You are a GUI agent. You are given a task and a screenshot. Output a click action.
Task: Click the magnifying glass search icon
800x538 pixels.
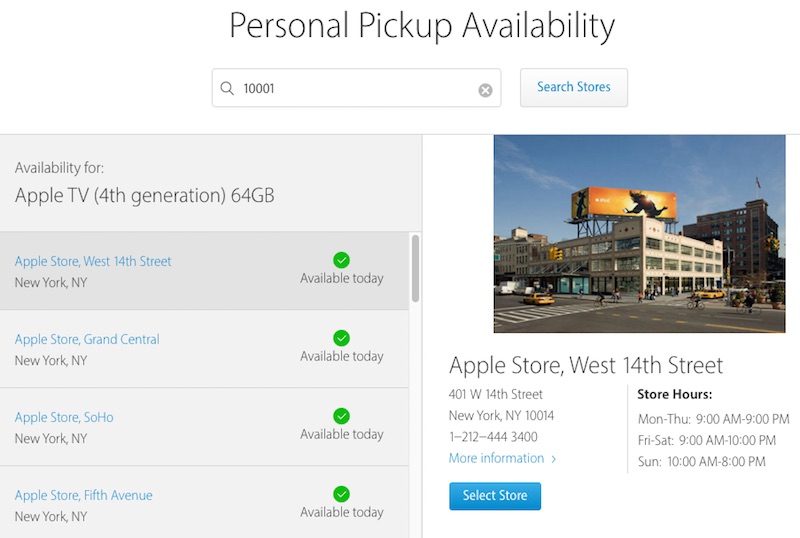pos(227,88)
